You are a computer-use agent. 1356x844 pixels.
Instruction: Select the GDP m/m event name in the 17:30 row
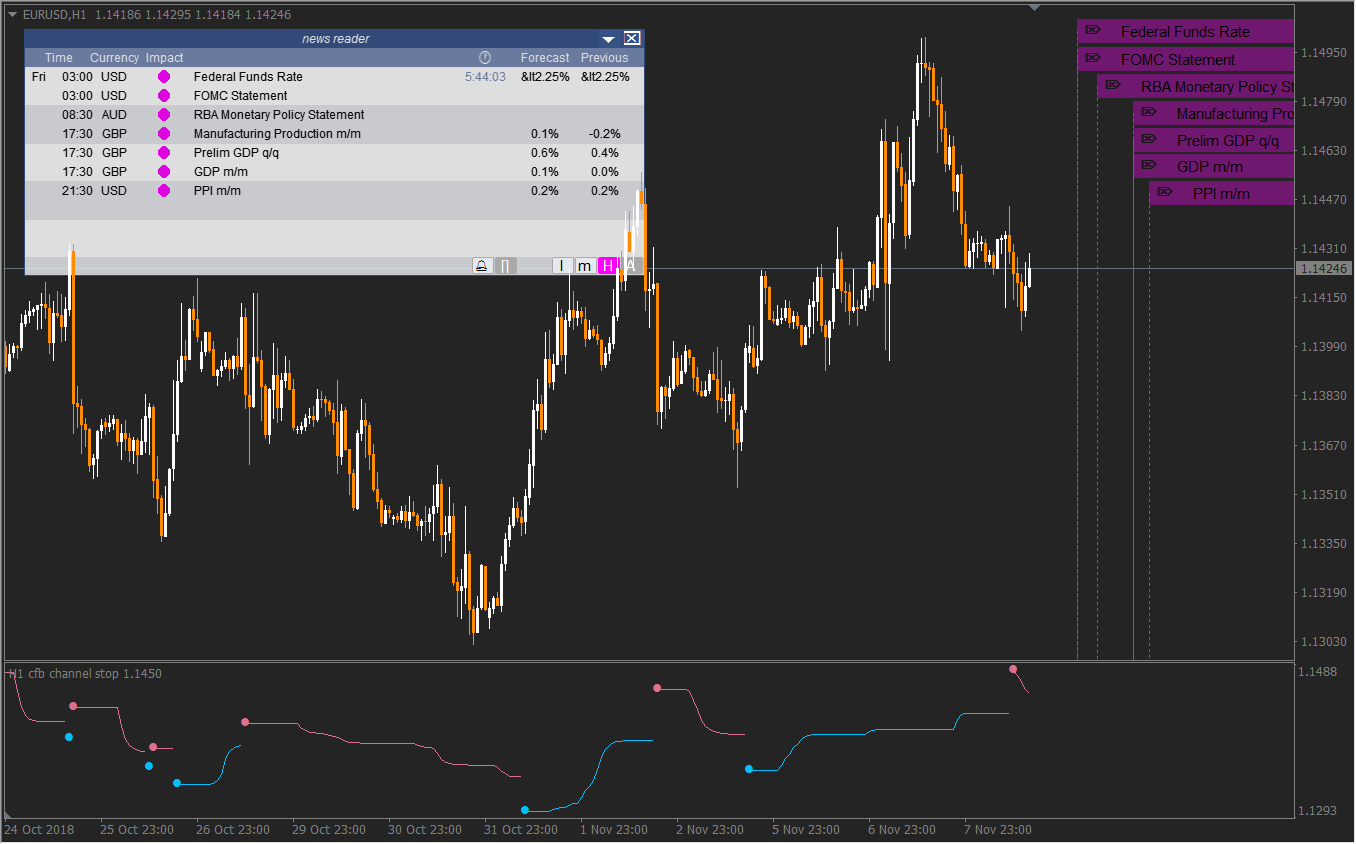click(221, 172)
